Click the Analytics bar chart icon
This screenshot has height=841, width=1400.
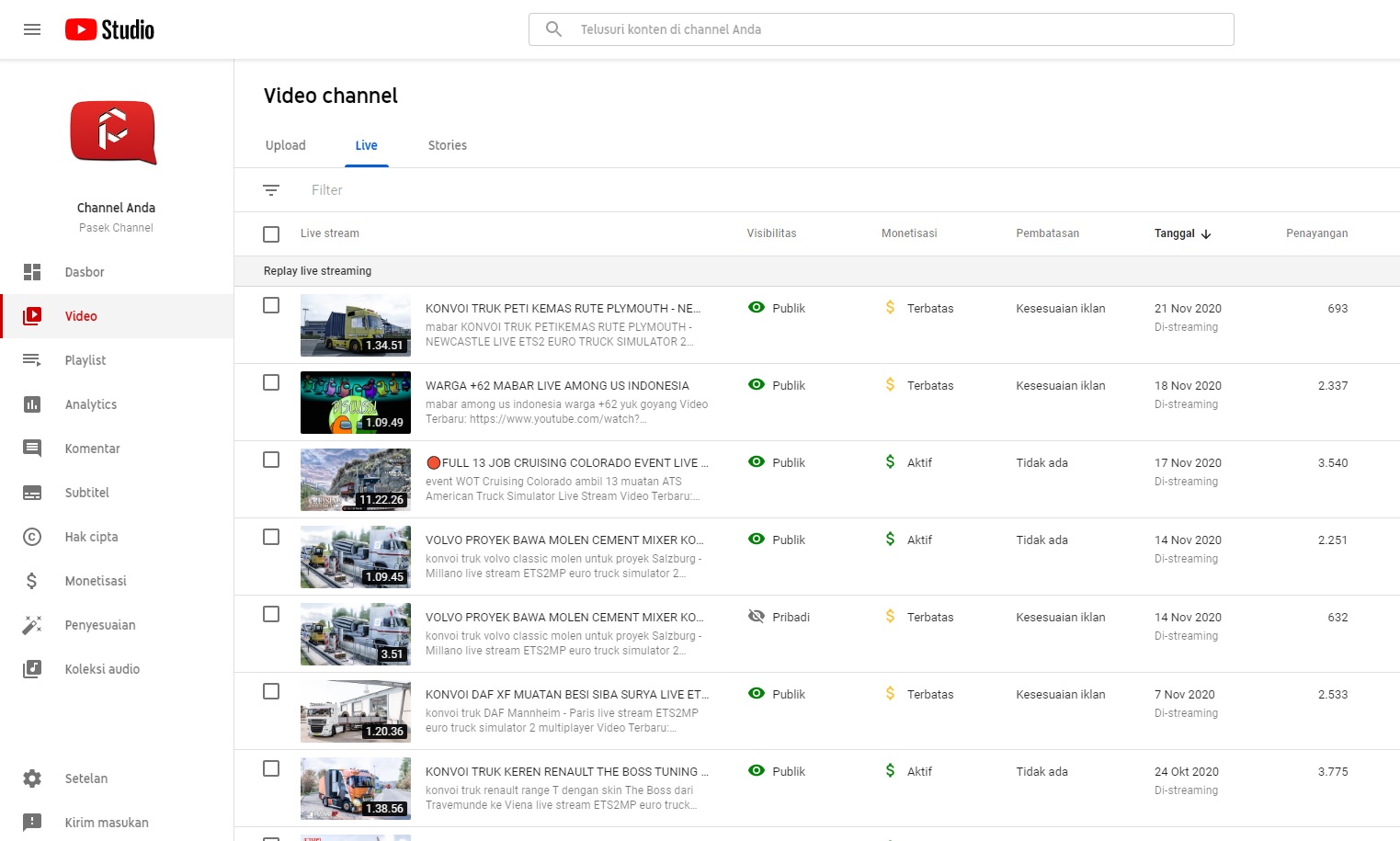coord(32,404)
